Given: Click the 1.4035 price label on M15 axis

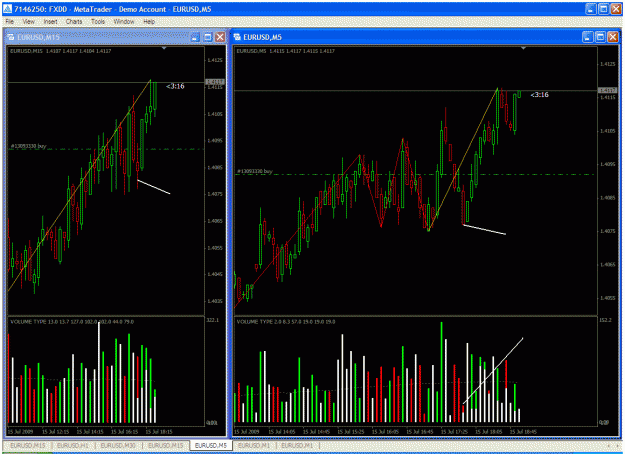Looking at the screenshot, I should point(215,301).
